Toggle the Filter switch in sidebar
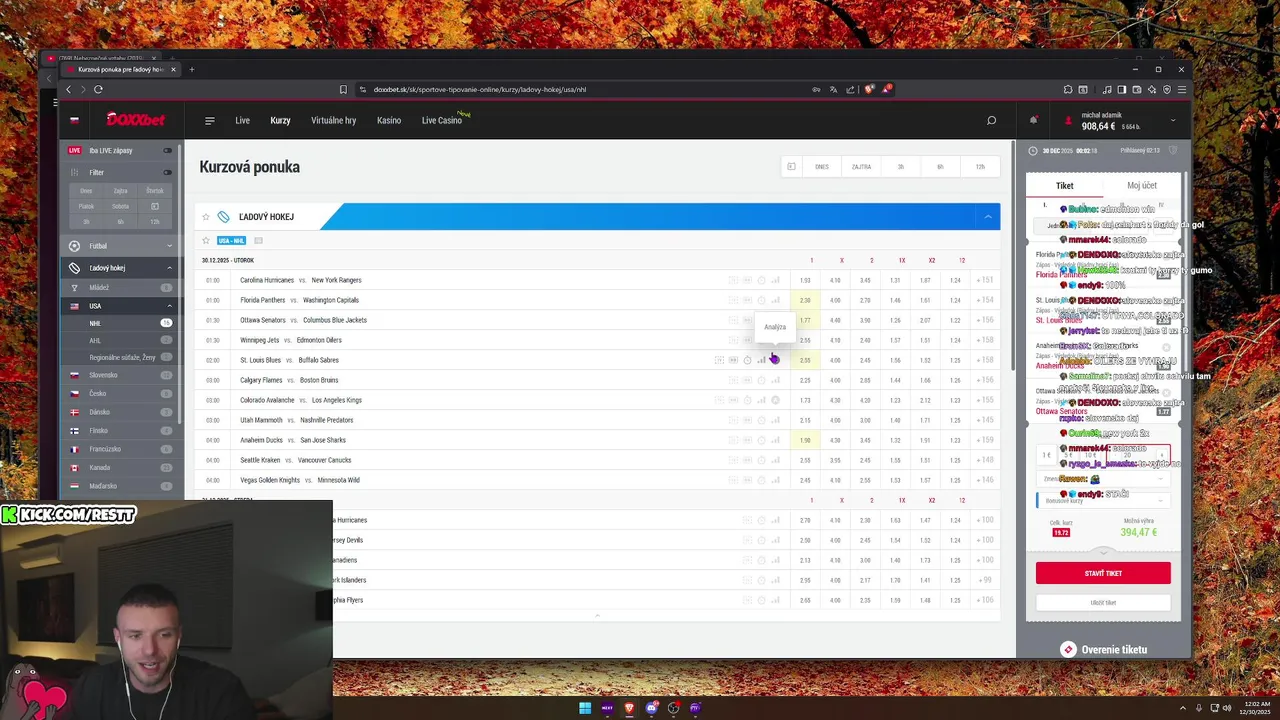 point(167,172)
